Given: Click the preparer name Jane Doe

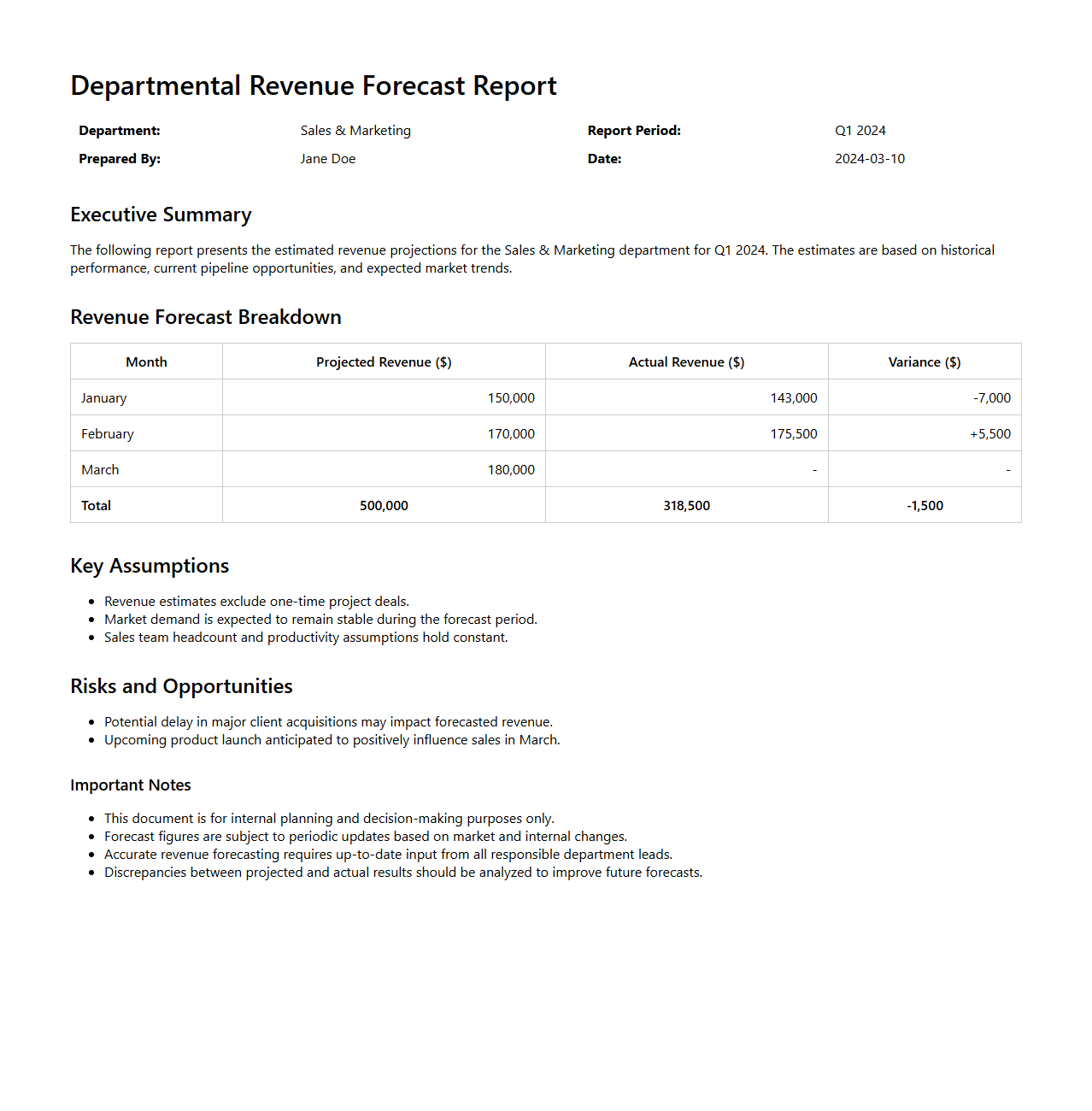Looking at the screenshot, I should coord(327,159).
